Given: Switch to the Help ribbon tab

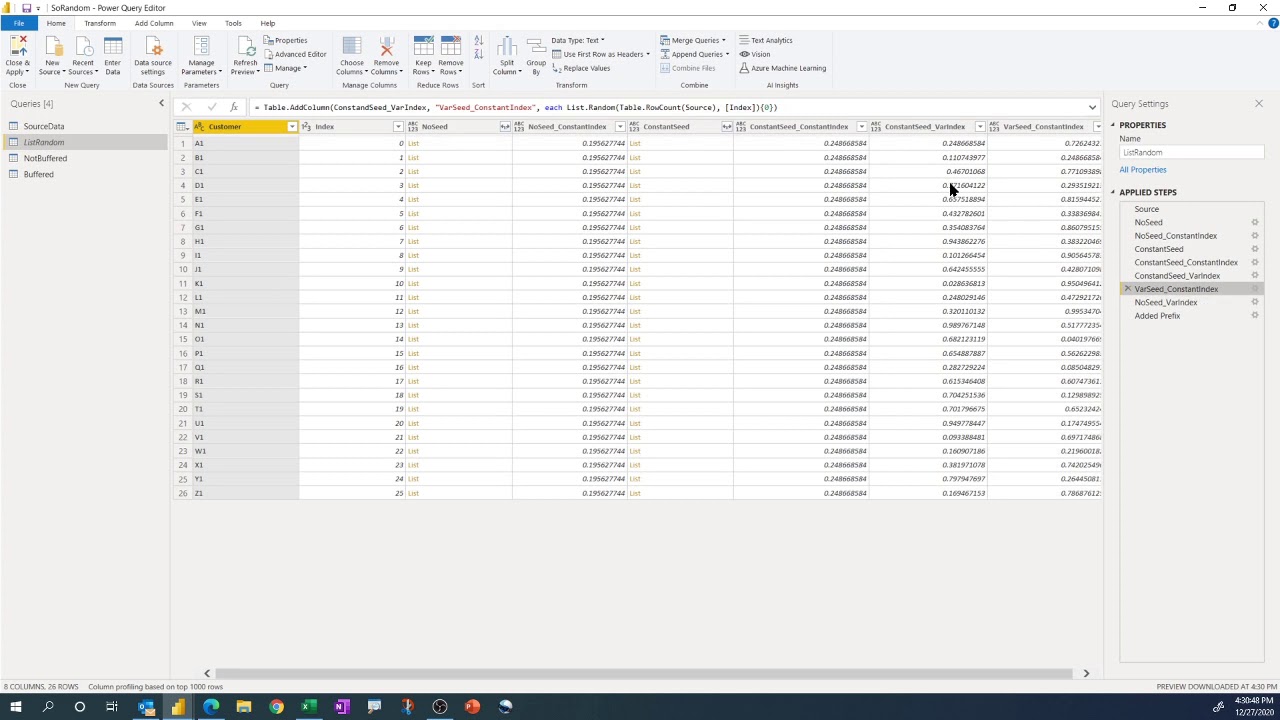Looking at the screenshot, I should tap(268, 23).
